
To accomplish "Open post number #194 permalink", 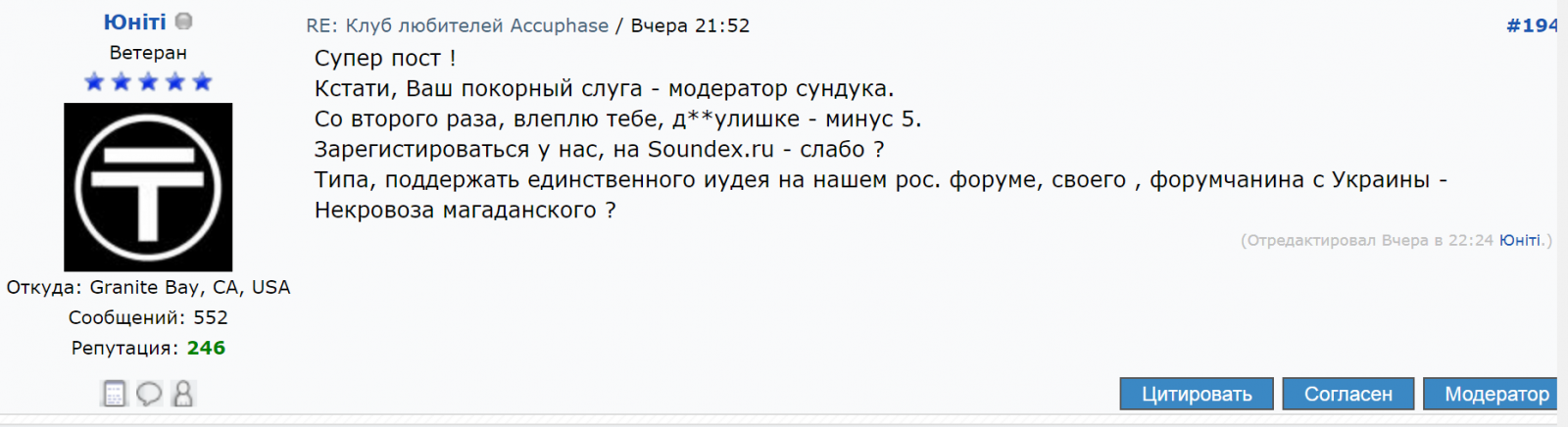I will pyautogui.click(x=1532, y=25).
